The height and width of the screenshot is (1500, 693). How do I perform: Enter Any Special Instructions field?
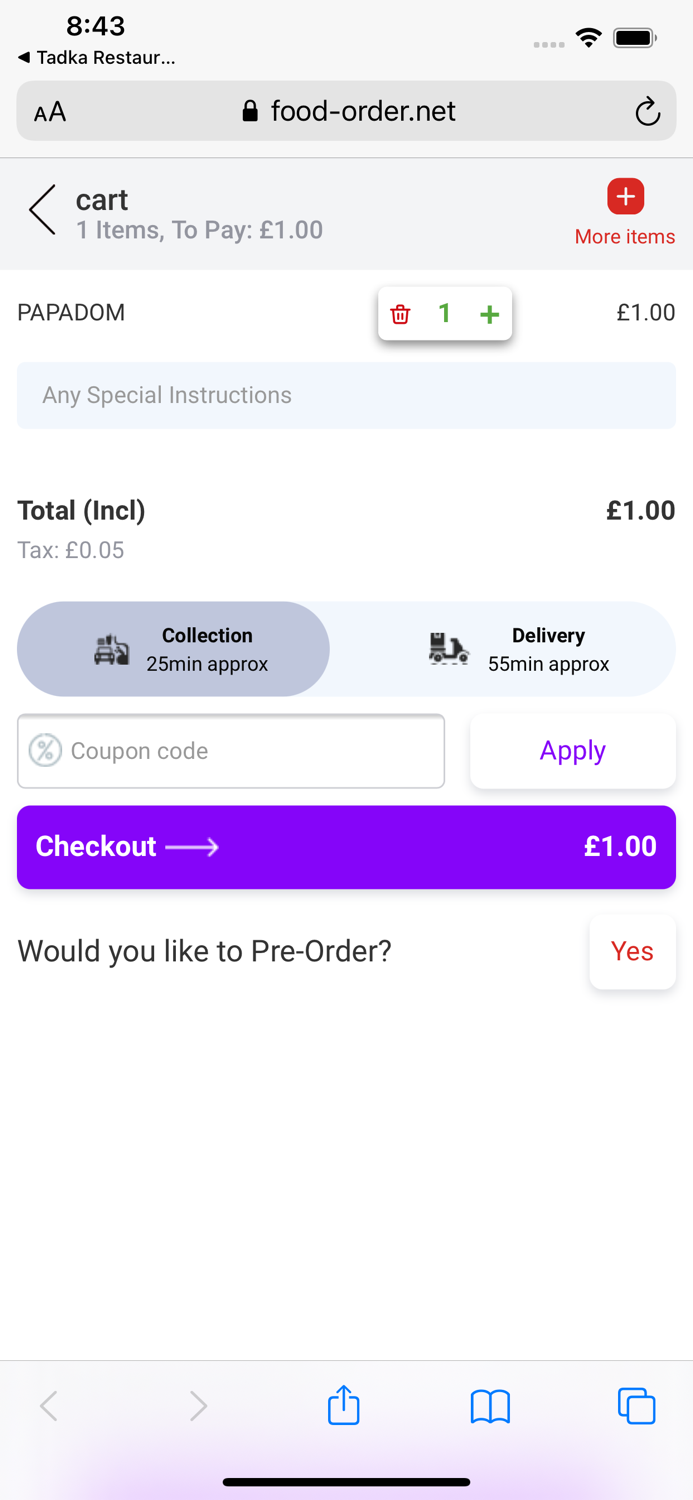pyautogui.click(x=346, y=395)
